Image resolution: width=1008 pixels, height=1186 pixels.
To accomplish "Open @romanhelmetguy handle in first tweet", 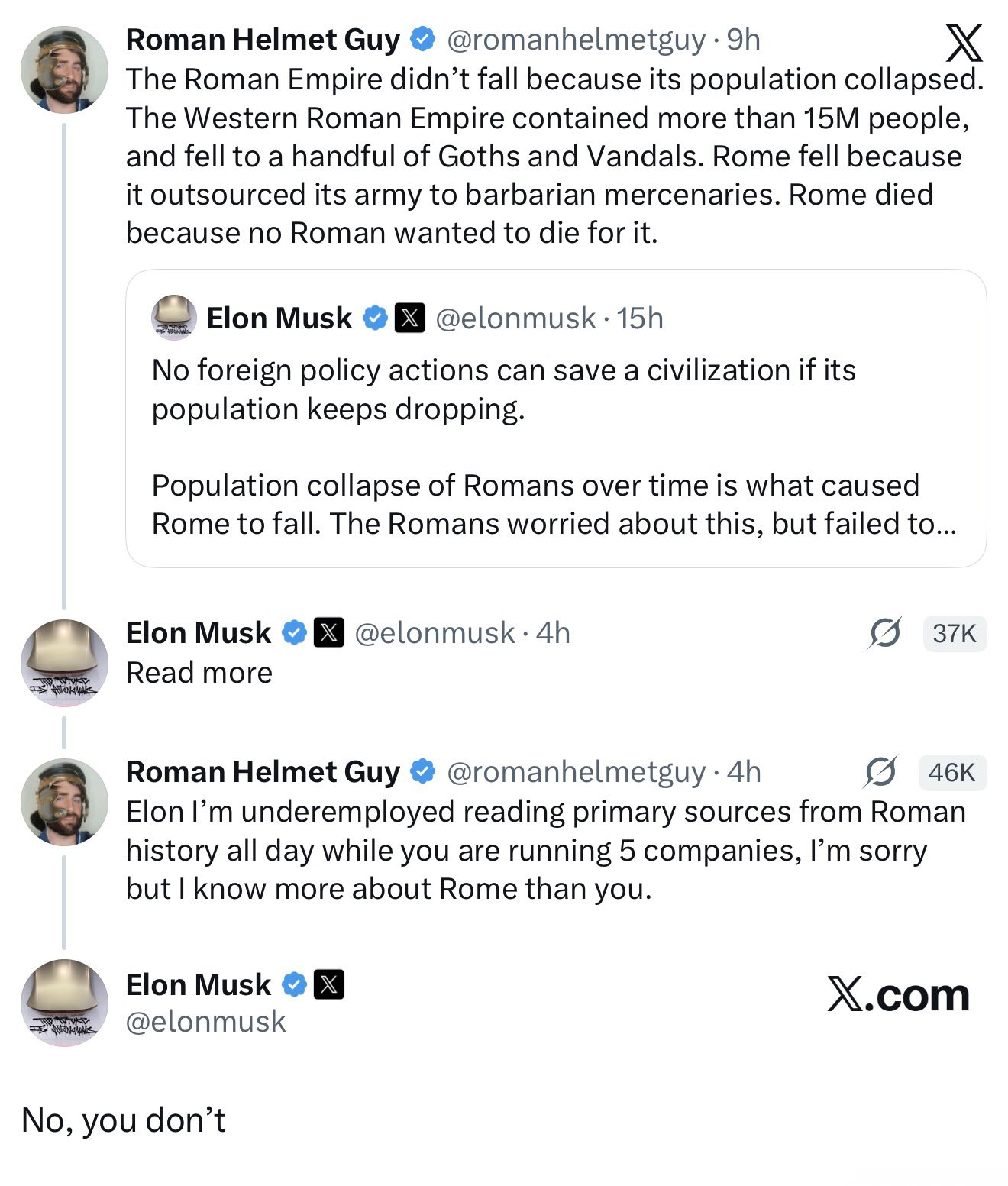I will (x=576, y=40).
